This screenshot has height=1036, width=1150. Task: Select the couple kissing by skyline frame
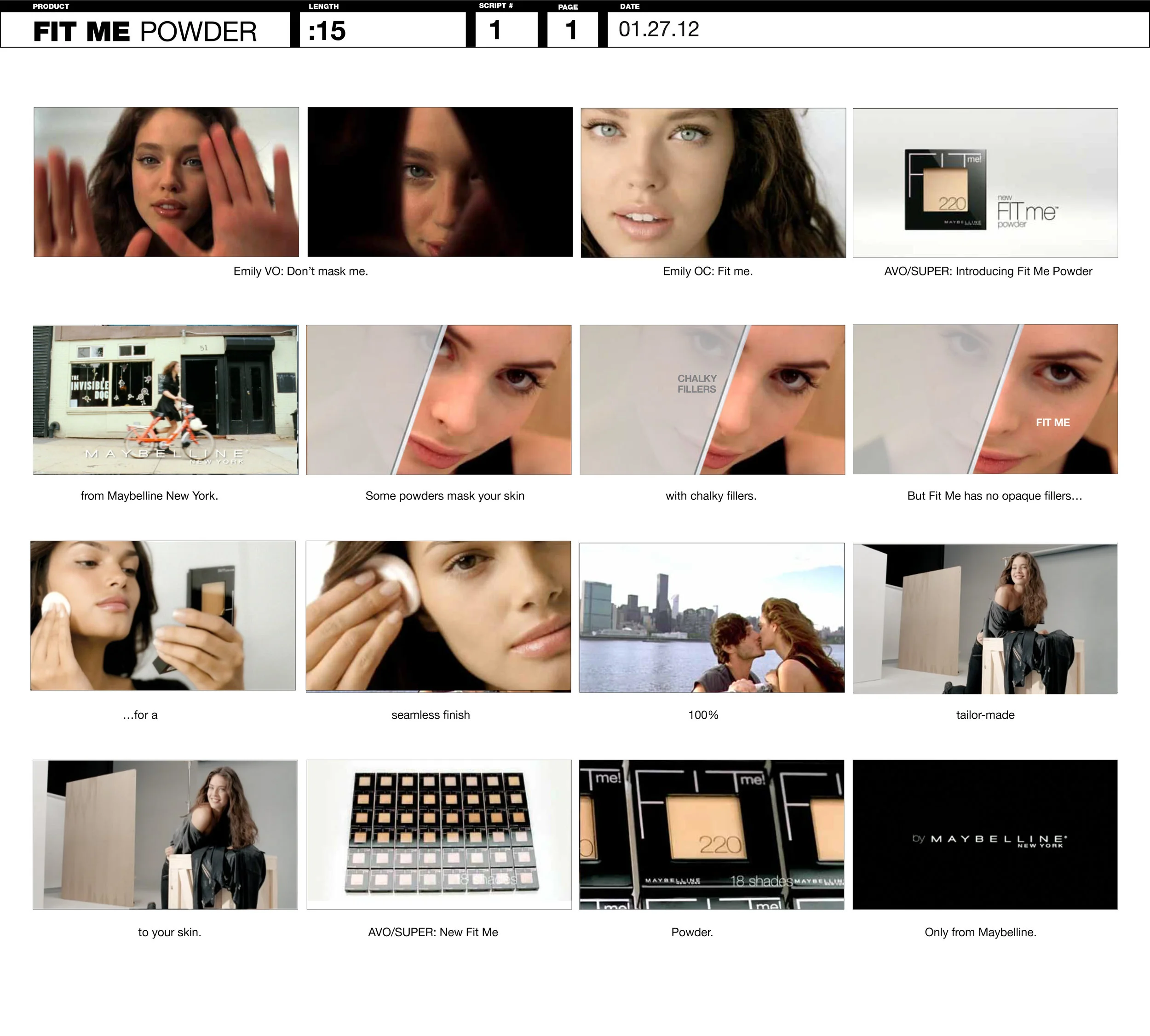click(712, 618)
